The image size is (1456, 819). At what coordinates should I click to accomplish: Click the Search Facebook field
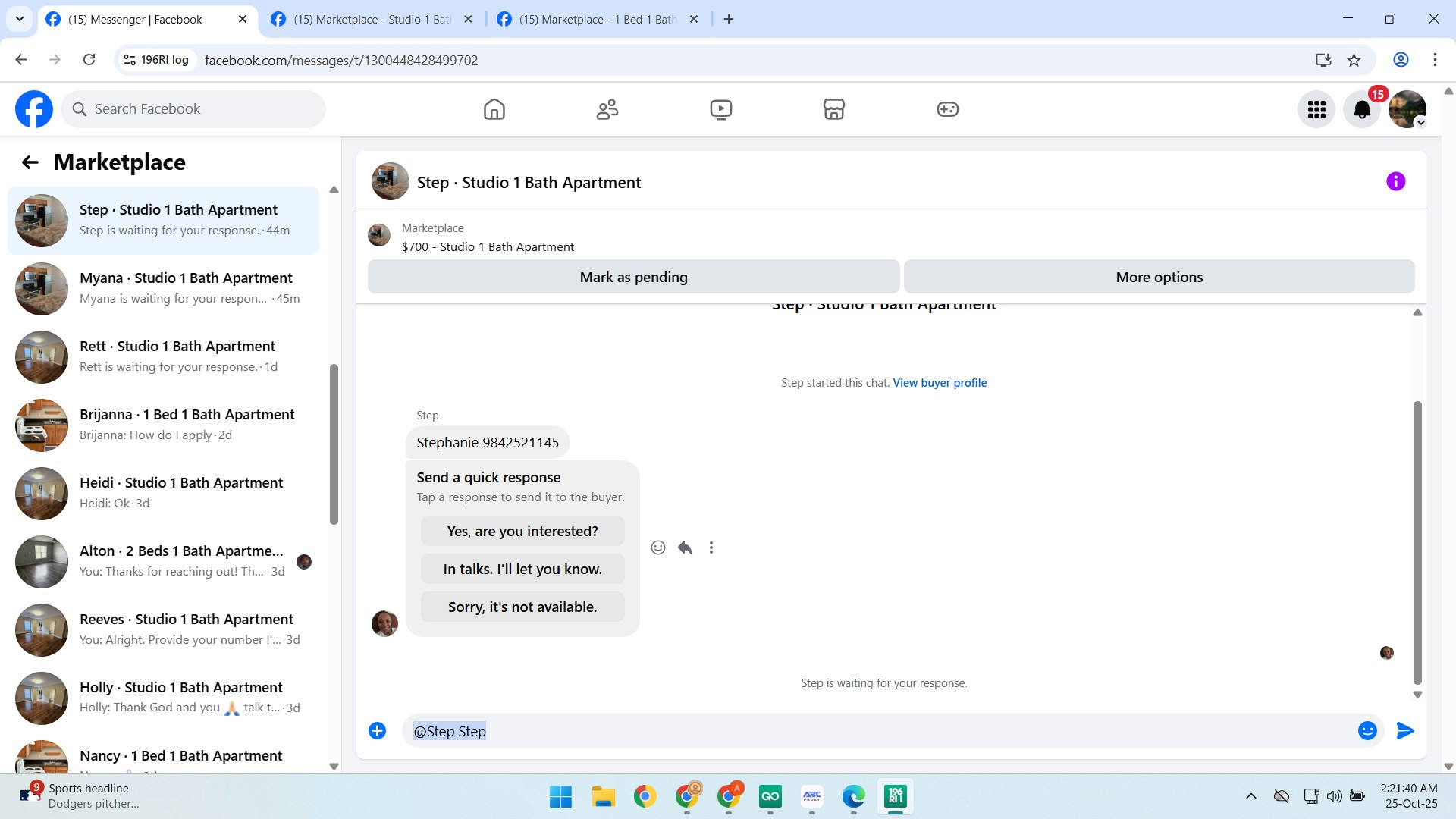pos(193,109)
